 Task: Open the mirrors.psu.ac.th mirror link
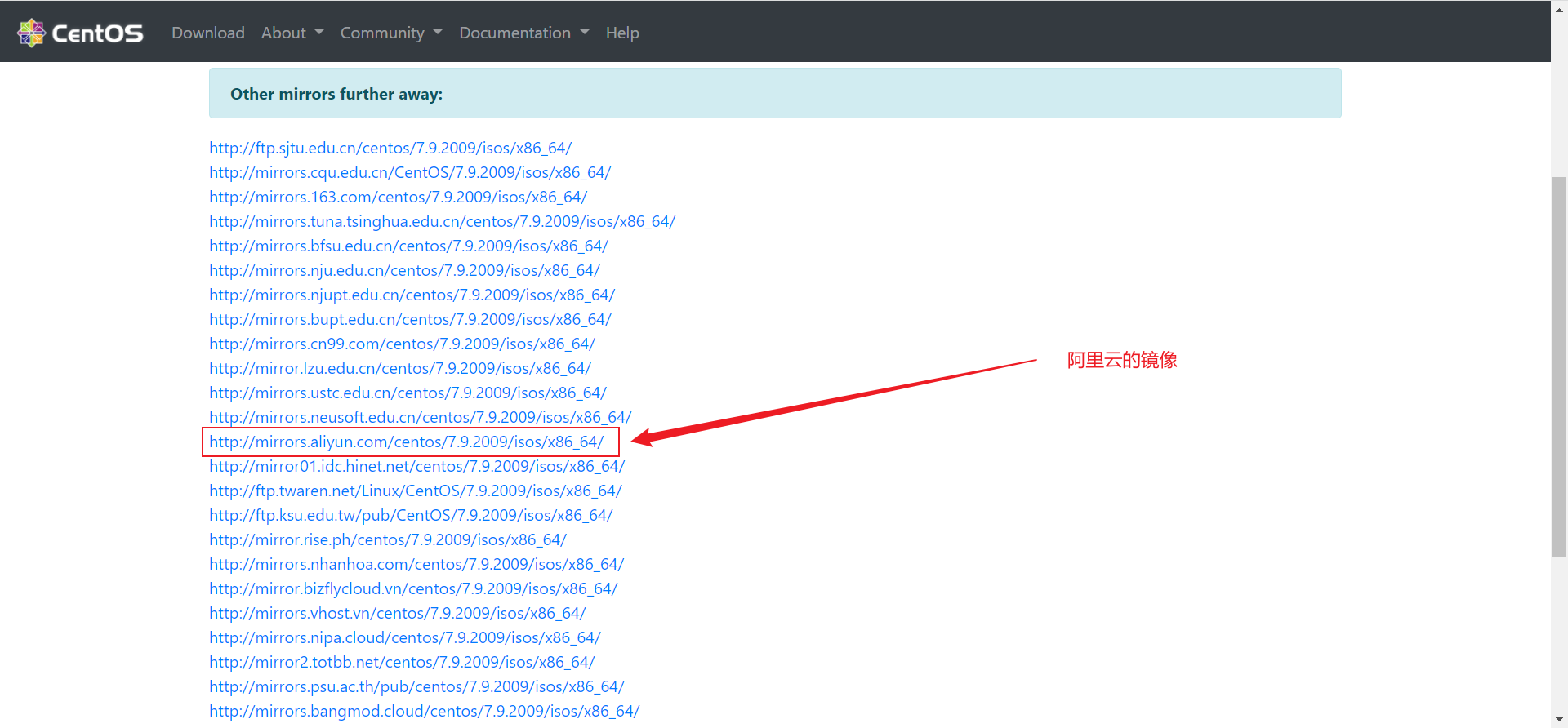pos(416,686)
